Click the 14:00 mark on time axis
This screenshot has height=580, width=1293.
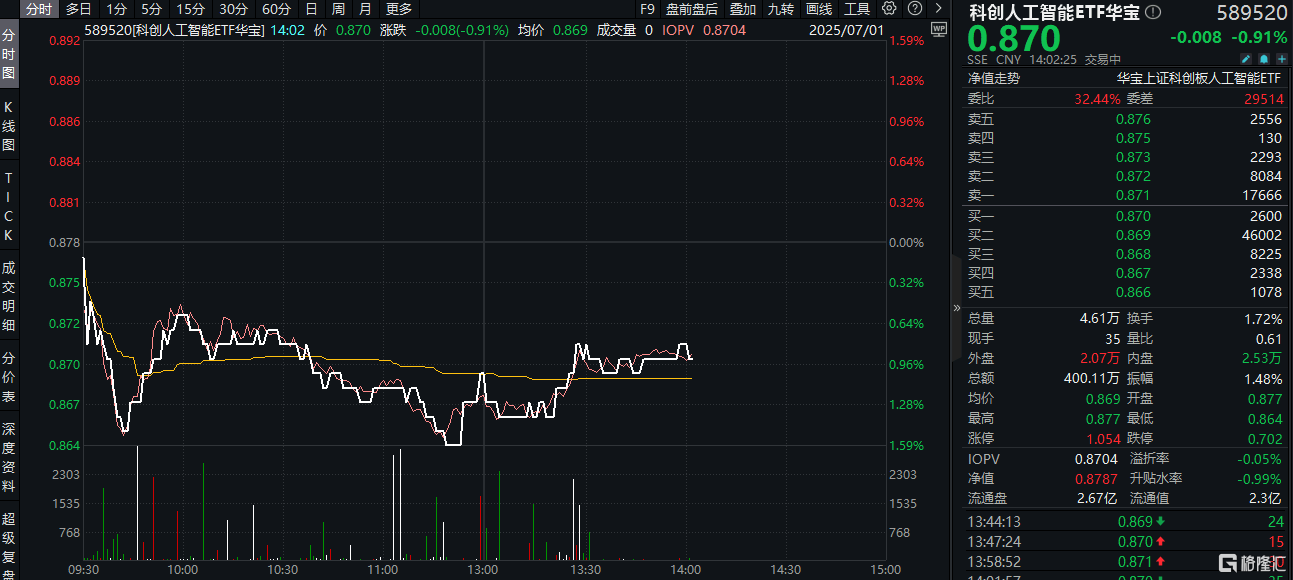pyautogui.click(x=685, y=570)
